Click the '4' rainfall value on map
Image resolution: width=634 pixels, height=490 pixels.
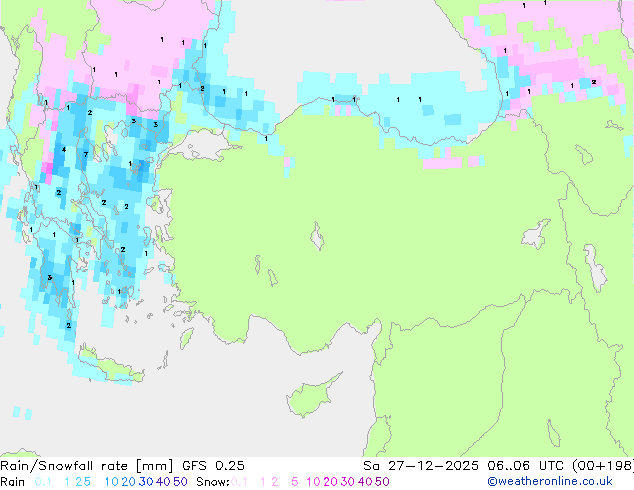tap(64, 150)
